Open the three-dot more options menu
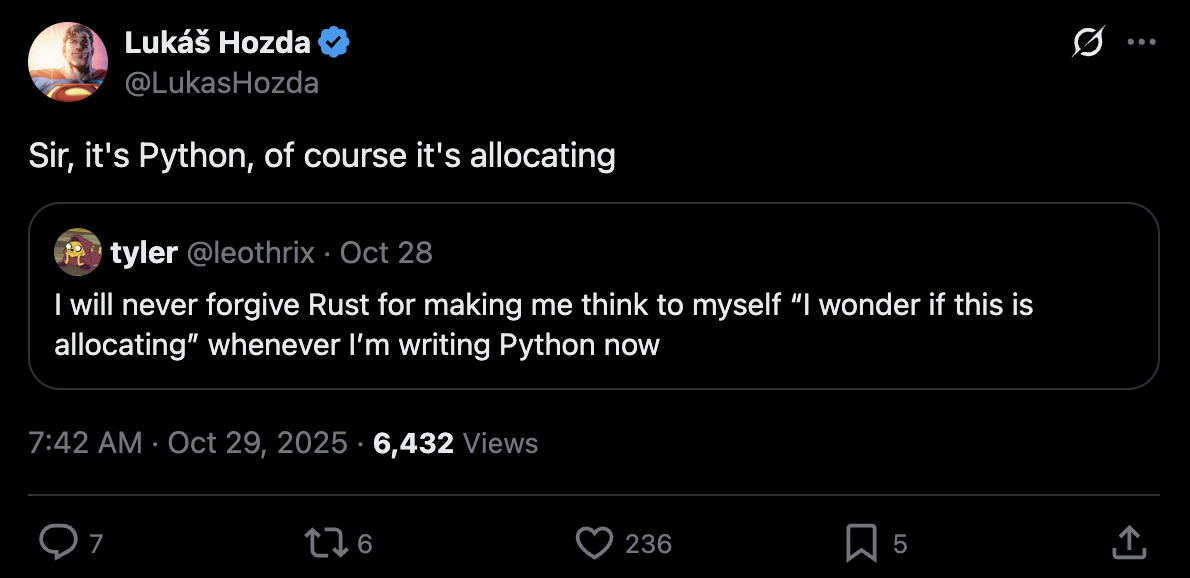1190x578 pixels. 1142,41
